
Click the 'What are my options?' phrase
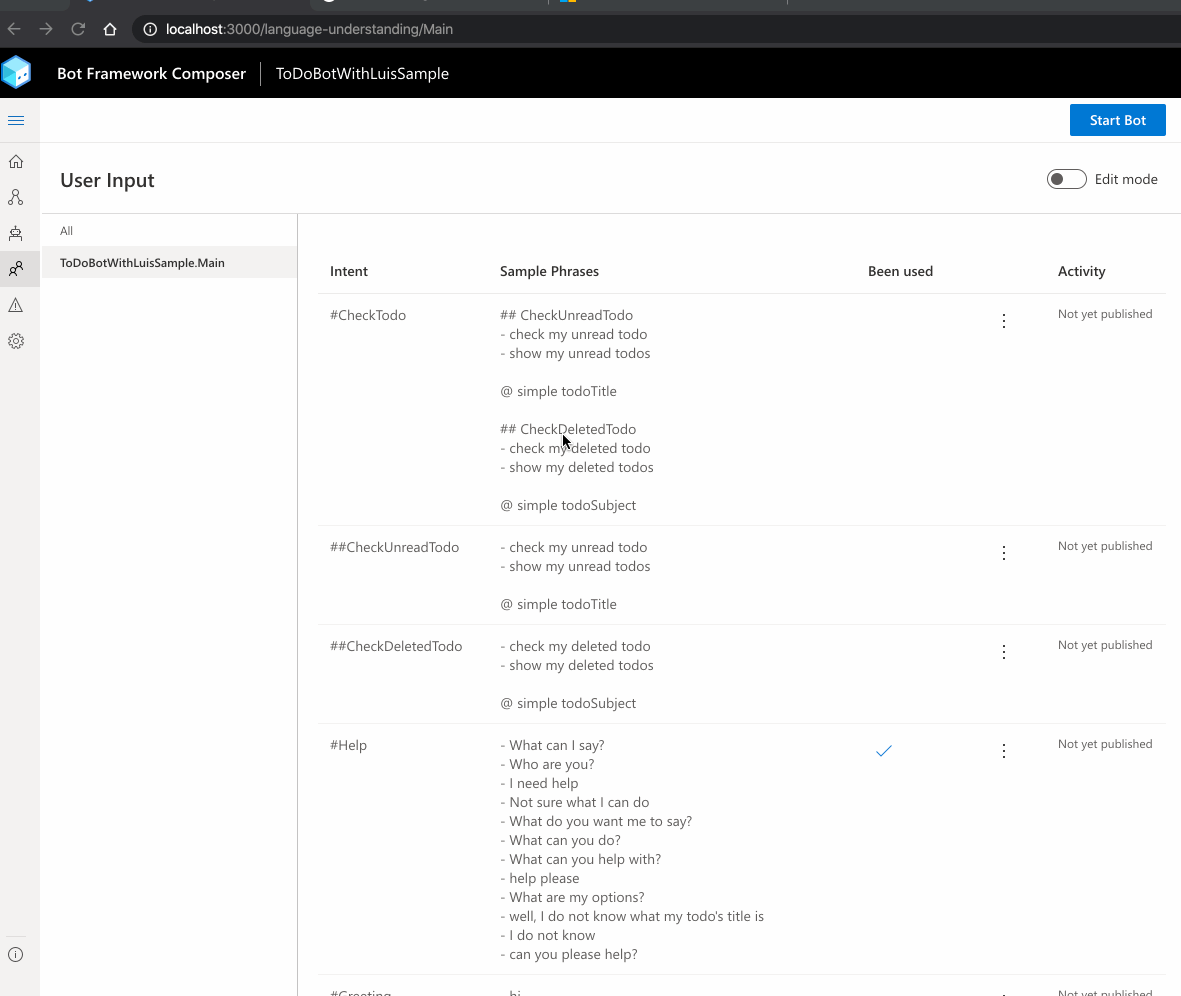pos(577,897)
